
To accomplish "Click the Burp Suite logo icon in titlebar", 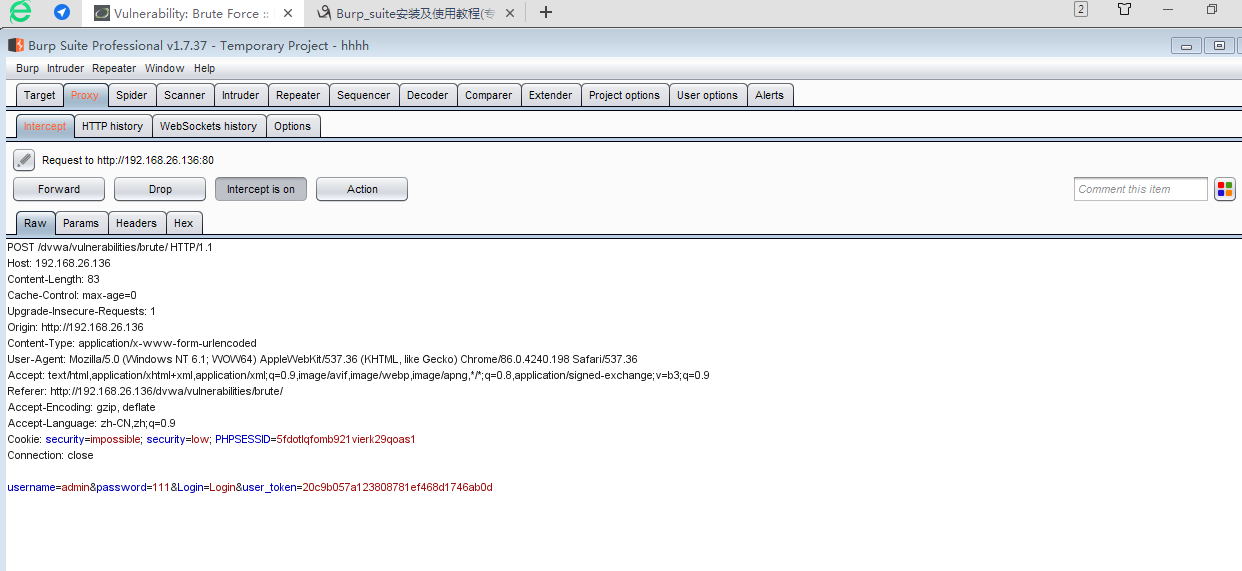I will pyautogui.click(x=15, y=46).
